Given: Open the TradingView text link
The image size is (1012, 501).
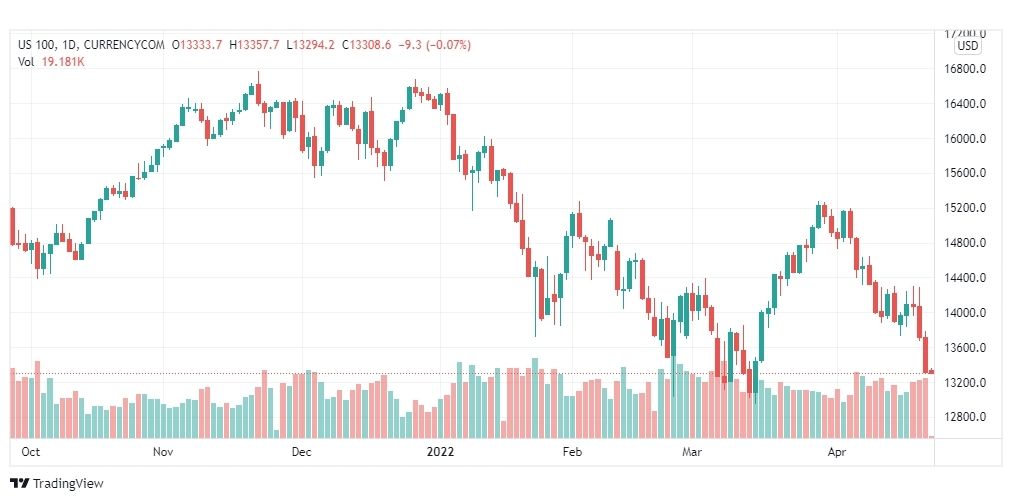Looking at the screenshot, I should click(68, 483).
